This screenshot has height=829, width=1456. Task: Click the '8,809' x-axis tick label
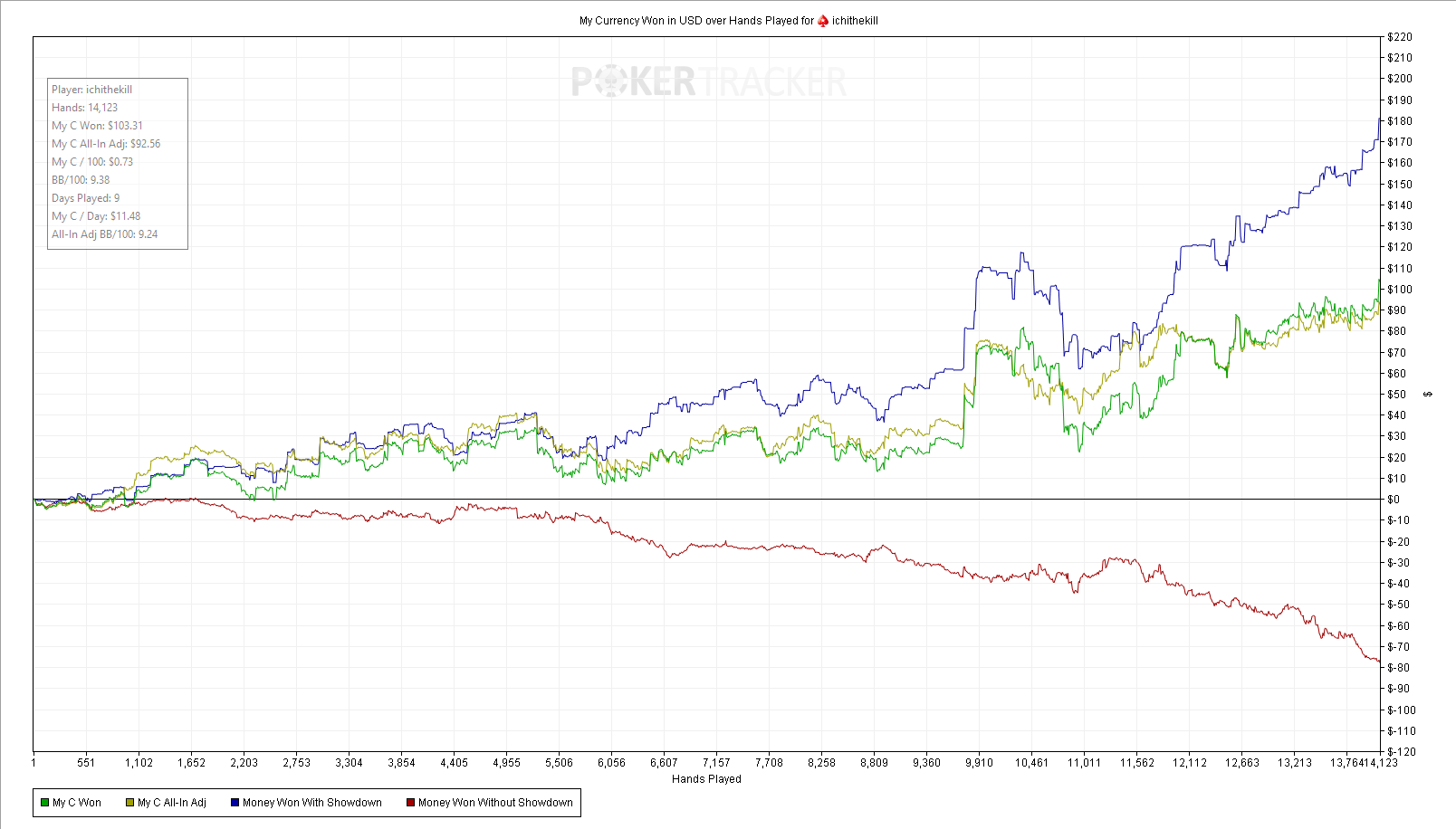pos(874,763)
